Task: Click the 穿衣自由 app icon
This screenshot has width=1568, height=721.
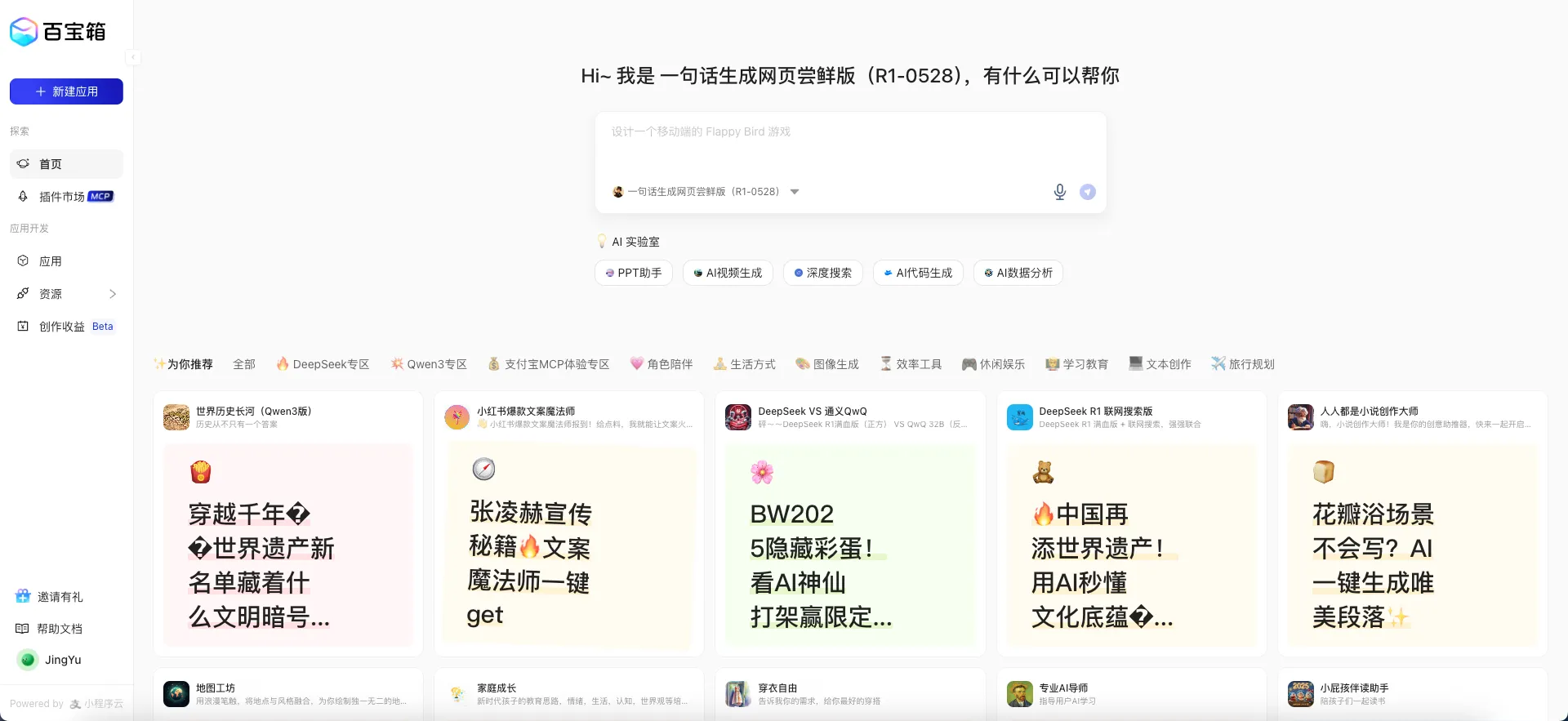Action: click(738, 694)
